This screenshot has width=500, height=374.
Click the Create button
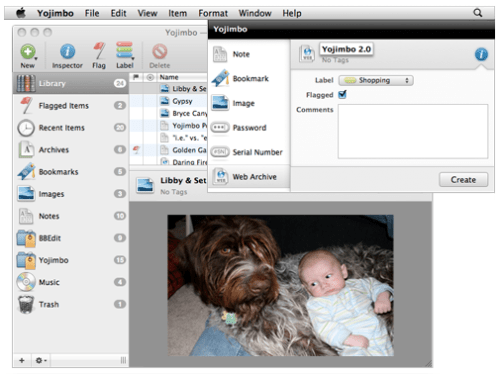463,180
